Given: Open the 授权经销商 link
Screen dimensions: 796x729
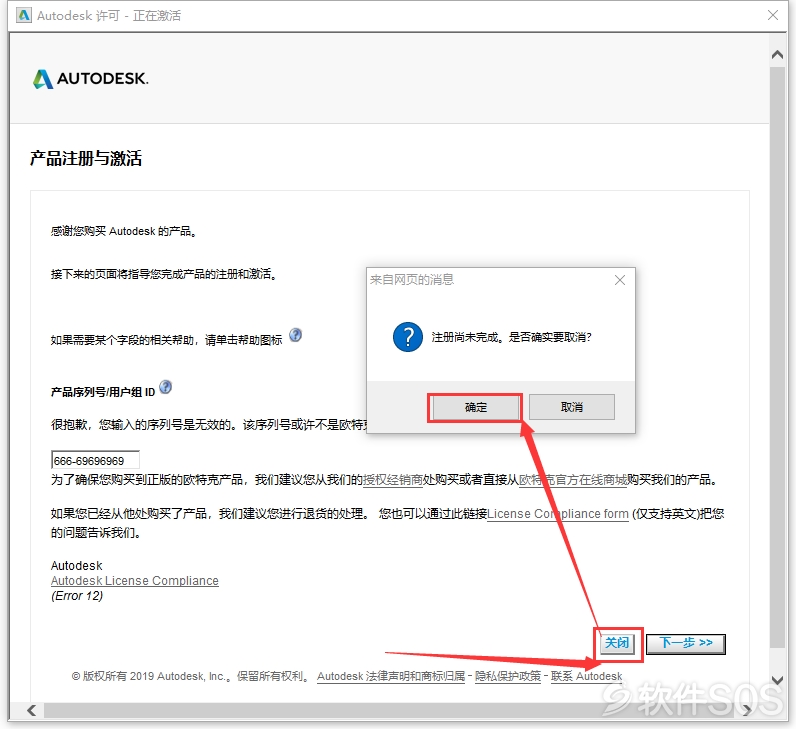Looking at the screenshot, I should (393, 480).
